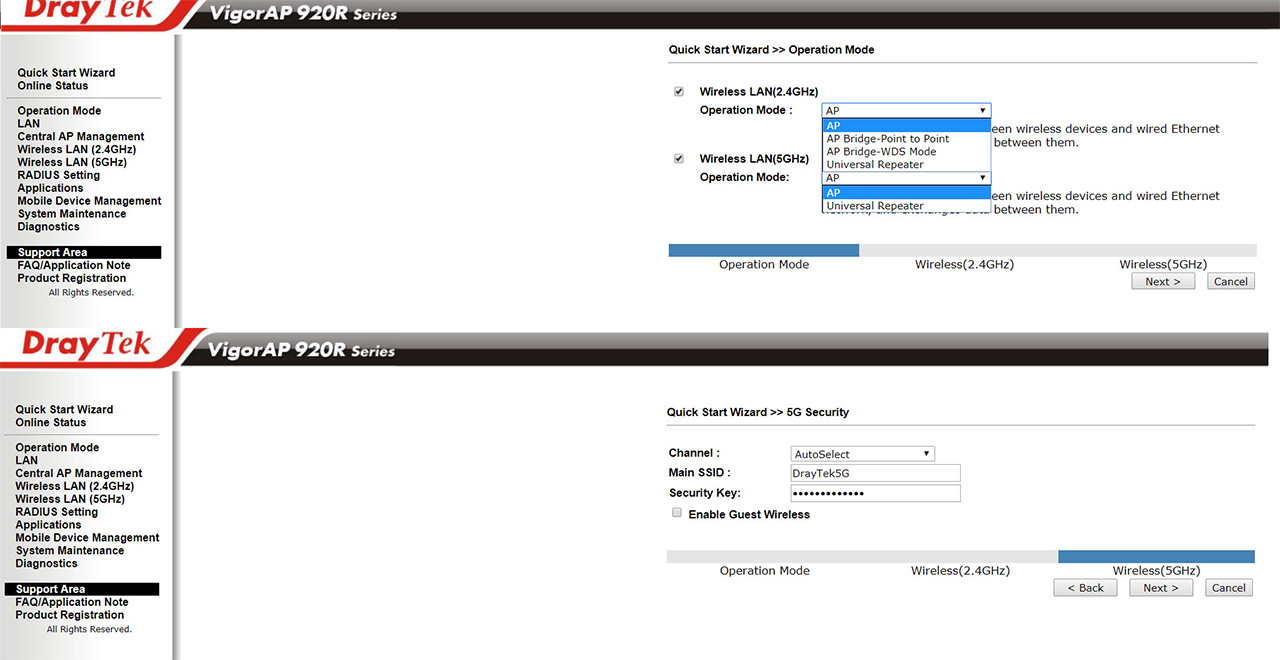Pick Universal Repeater in 2.4GHz mode list

pos(906,165)
